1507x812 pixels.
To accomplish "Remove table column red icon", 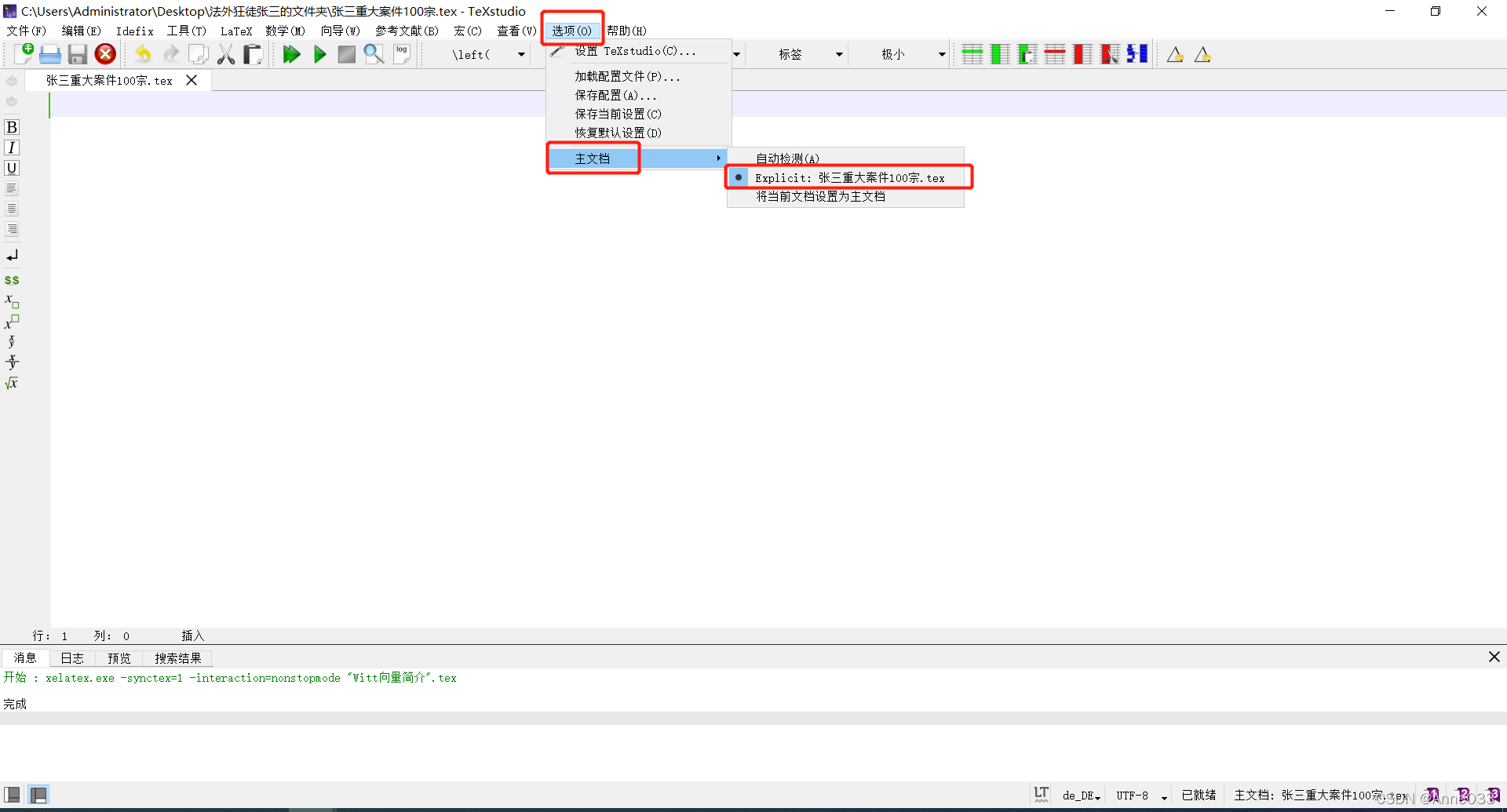I will pyautogui.click(x=1082, y=54).
